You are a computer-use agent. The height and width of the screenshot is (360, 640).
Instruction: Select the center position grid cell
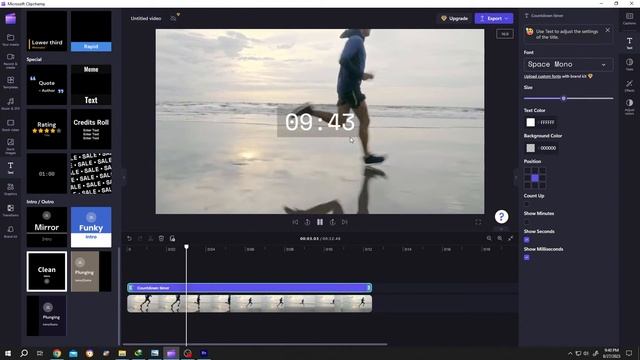coord(535,178)
